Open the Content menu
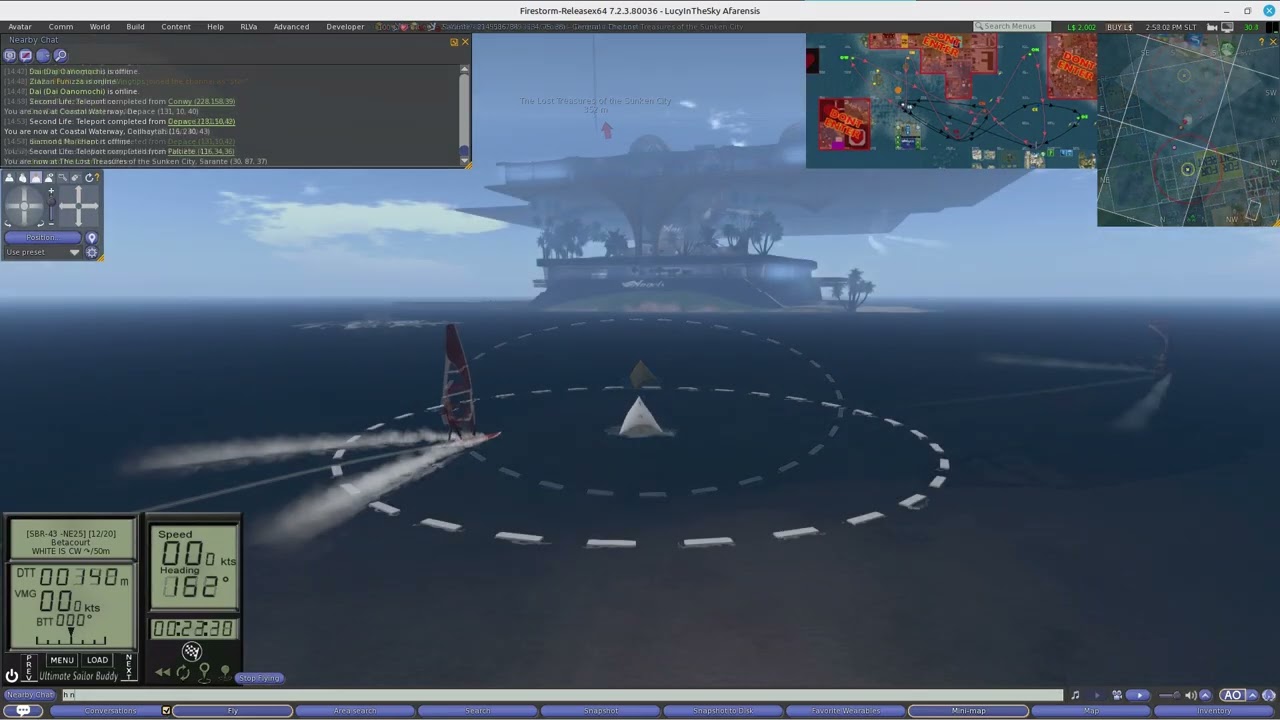 (176, 27)
